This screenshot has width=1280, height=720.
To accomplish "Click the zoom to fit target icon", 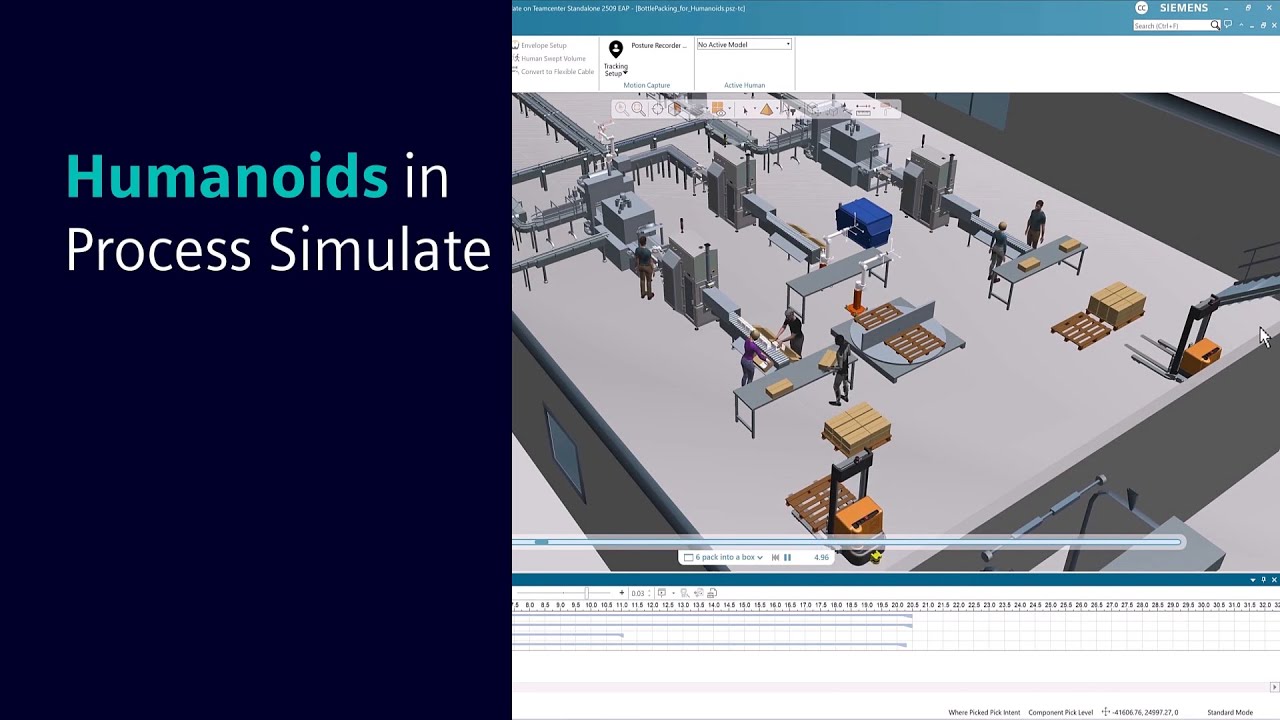I will click(658, 108).
